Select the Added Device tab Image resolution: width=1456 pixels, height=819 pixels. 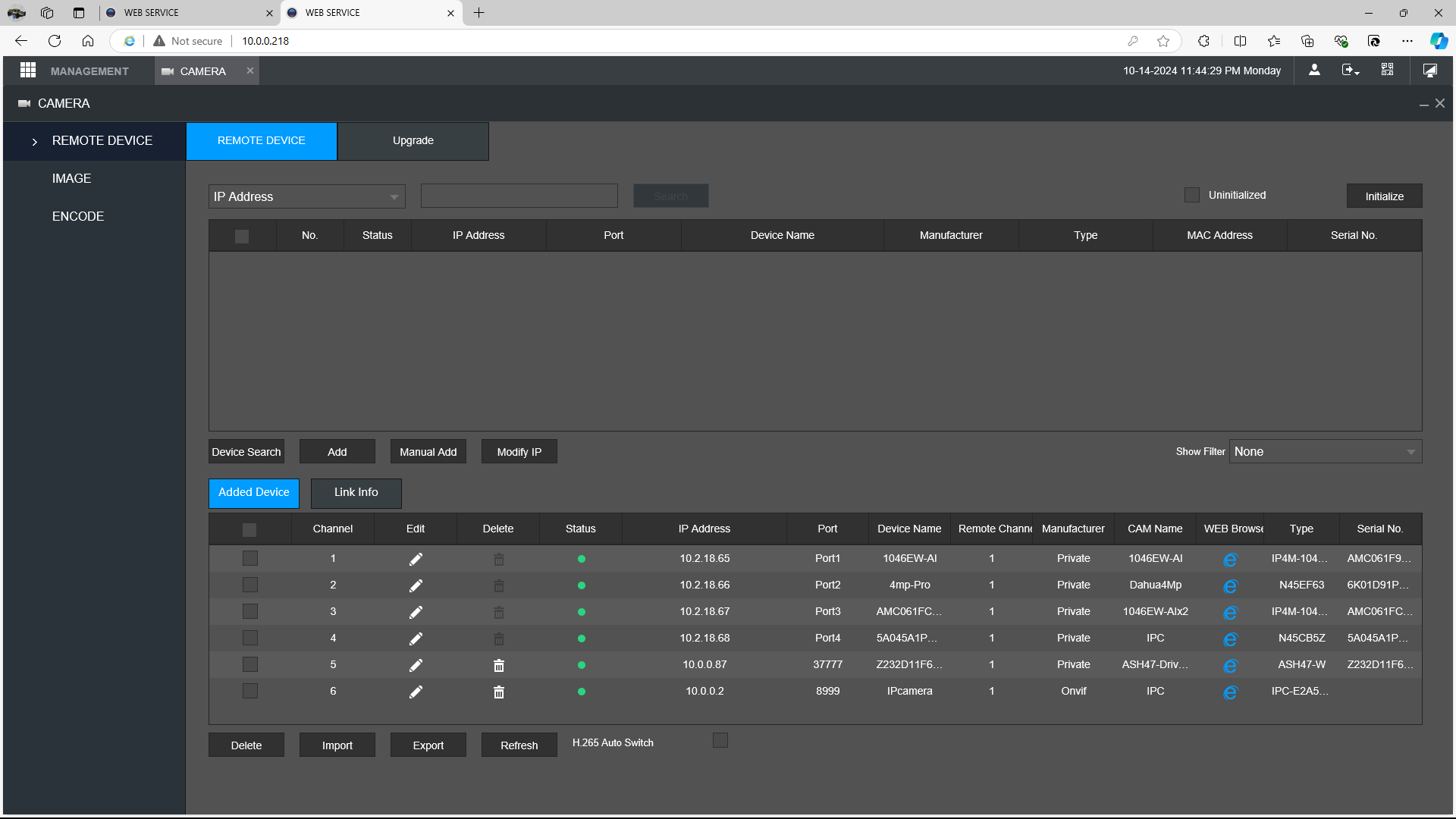[x=254, y=493]
